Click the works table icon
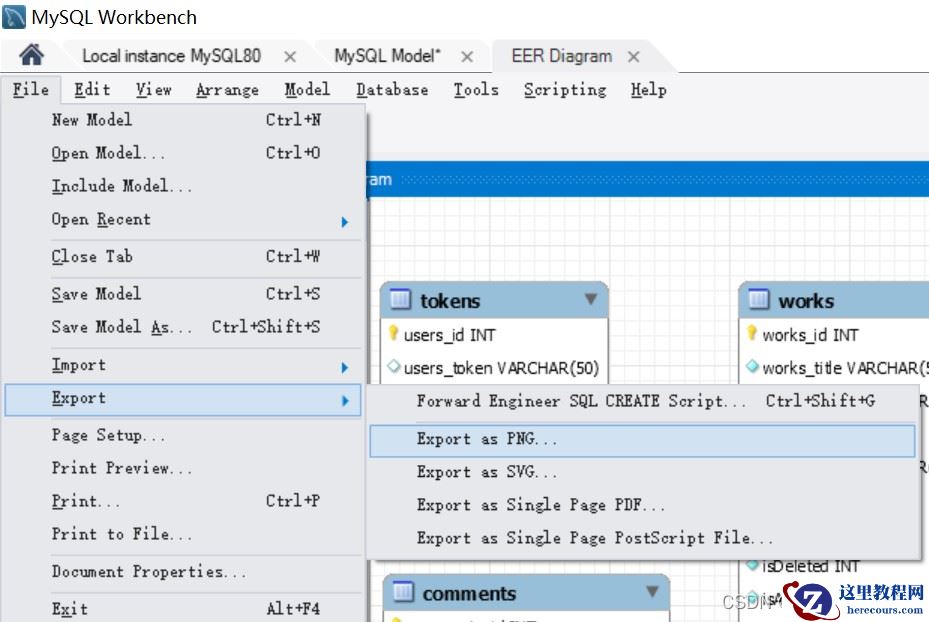The image size is (929, 622). tap(758, 299)
